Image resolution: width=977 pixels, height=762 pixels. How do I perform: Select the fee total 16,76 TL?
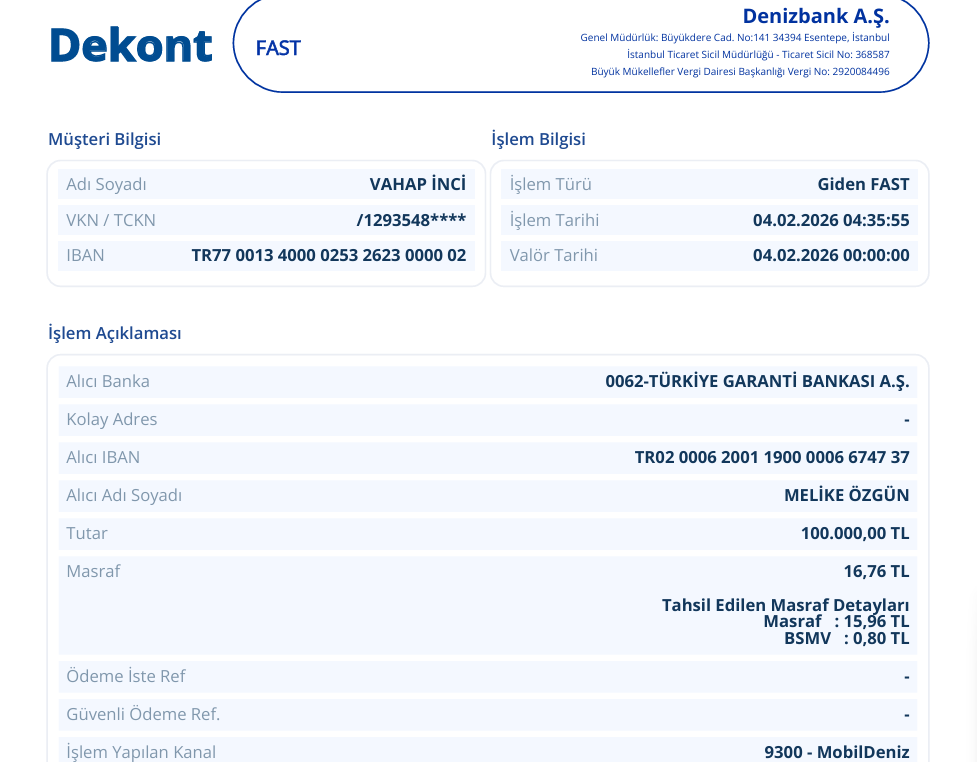click(x=877, y=571)
